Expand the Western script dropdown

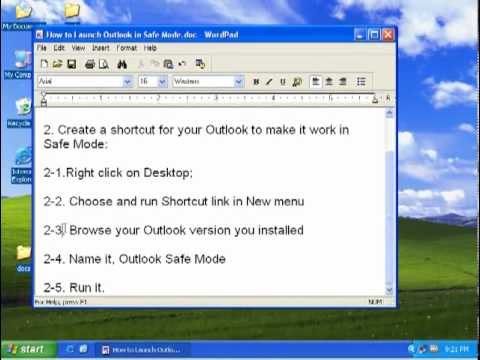click(x=238, y=82)
